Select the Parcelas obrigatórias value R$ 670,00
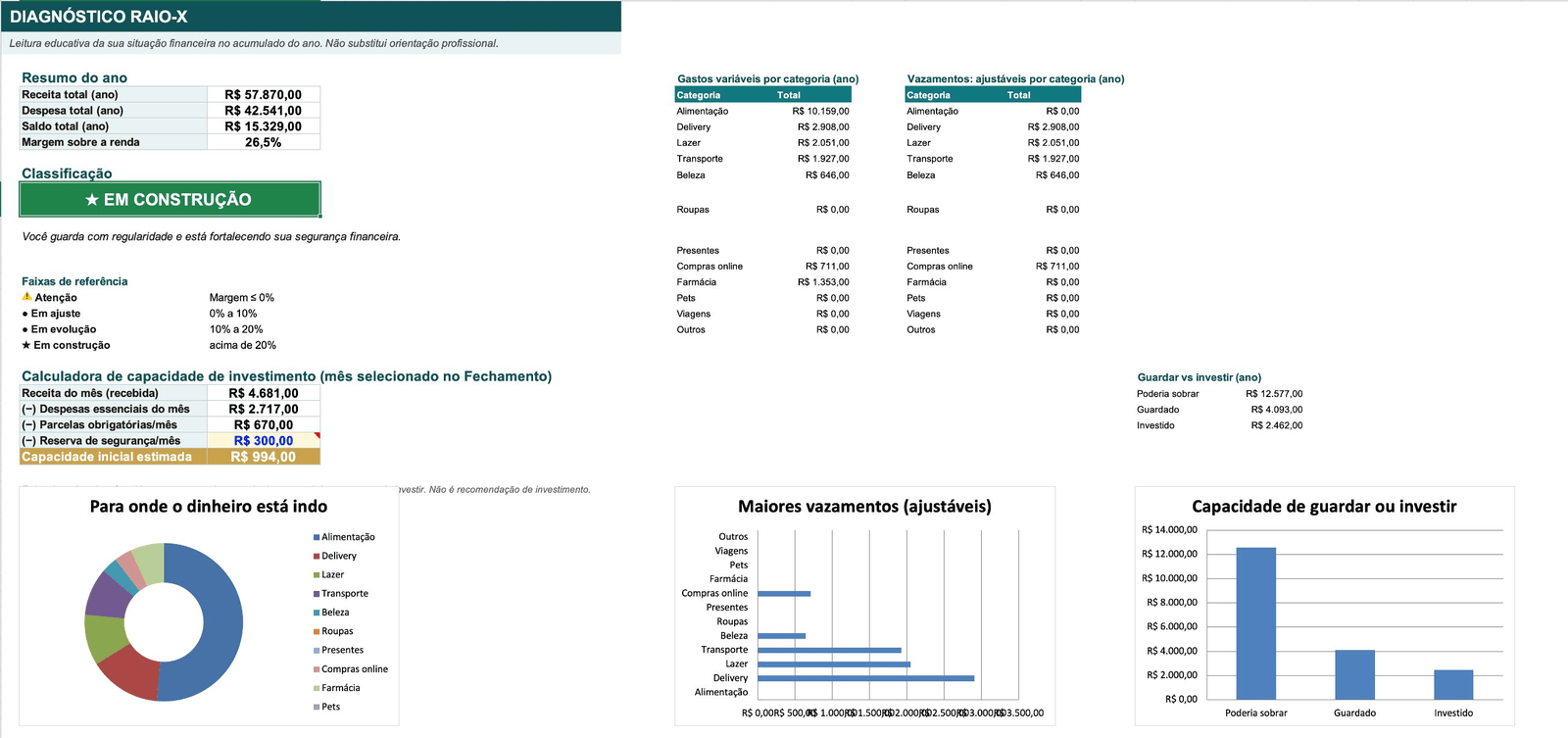The height and width of the screenshot is (738, 1568). [264, 425]
